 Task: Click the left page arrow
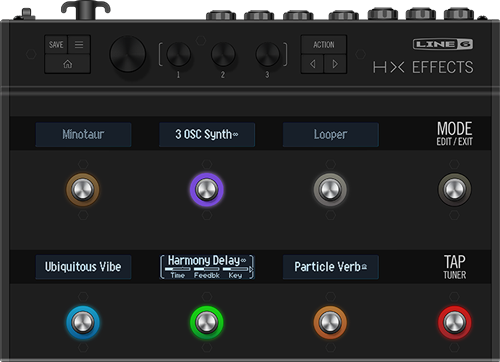pos(312,64)
